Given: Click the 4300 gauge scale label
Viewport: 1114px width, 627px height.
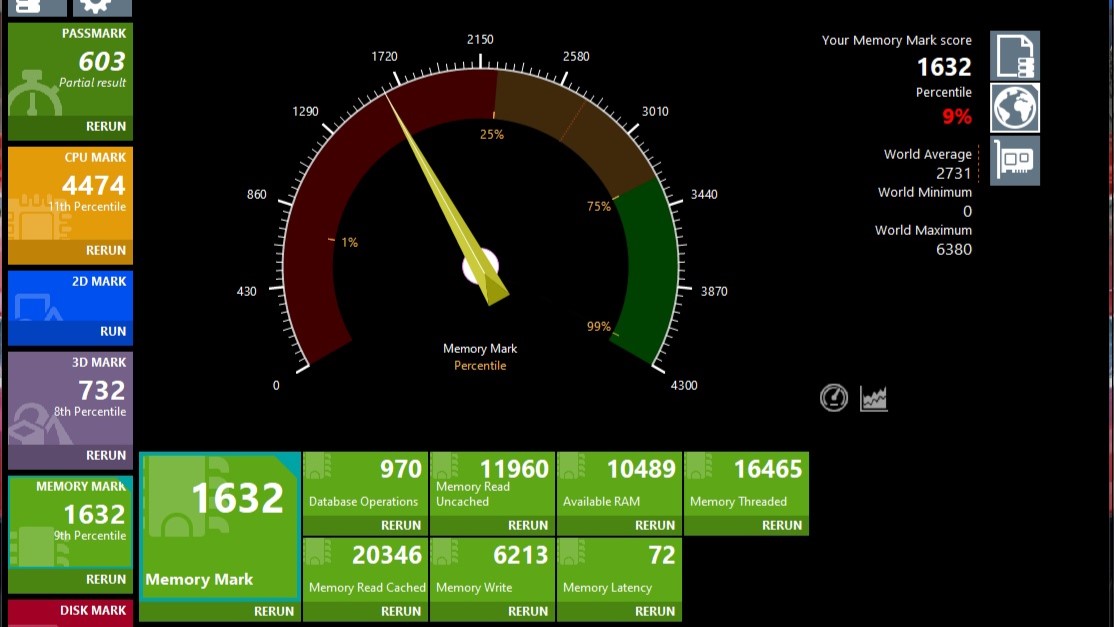Looking at the screenshot, I should 684,386.
